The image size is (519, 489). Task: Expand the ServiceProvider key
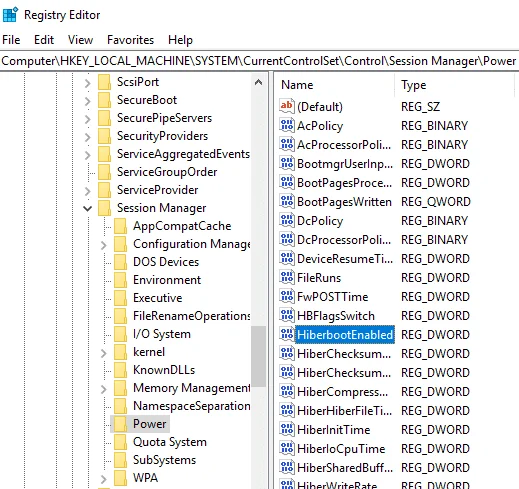[88, 191]
